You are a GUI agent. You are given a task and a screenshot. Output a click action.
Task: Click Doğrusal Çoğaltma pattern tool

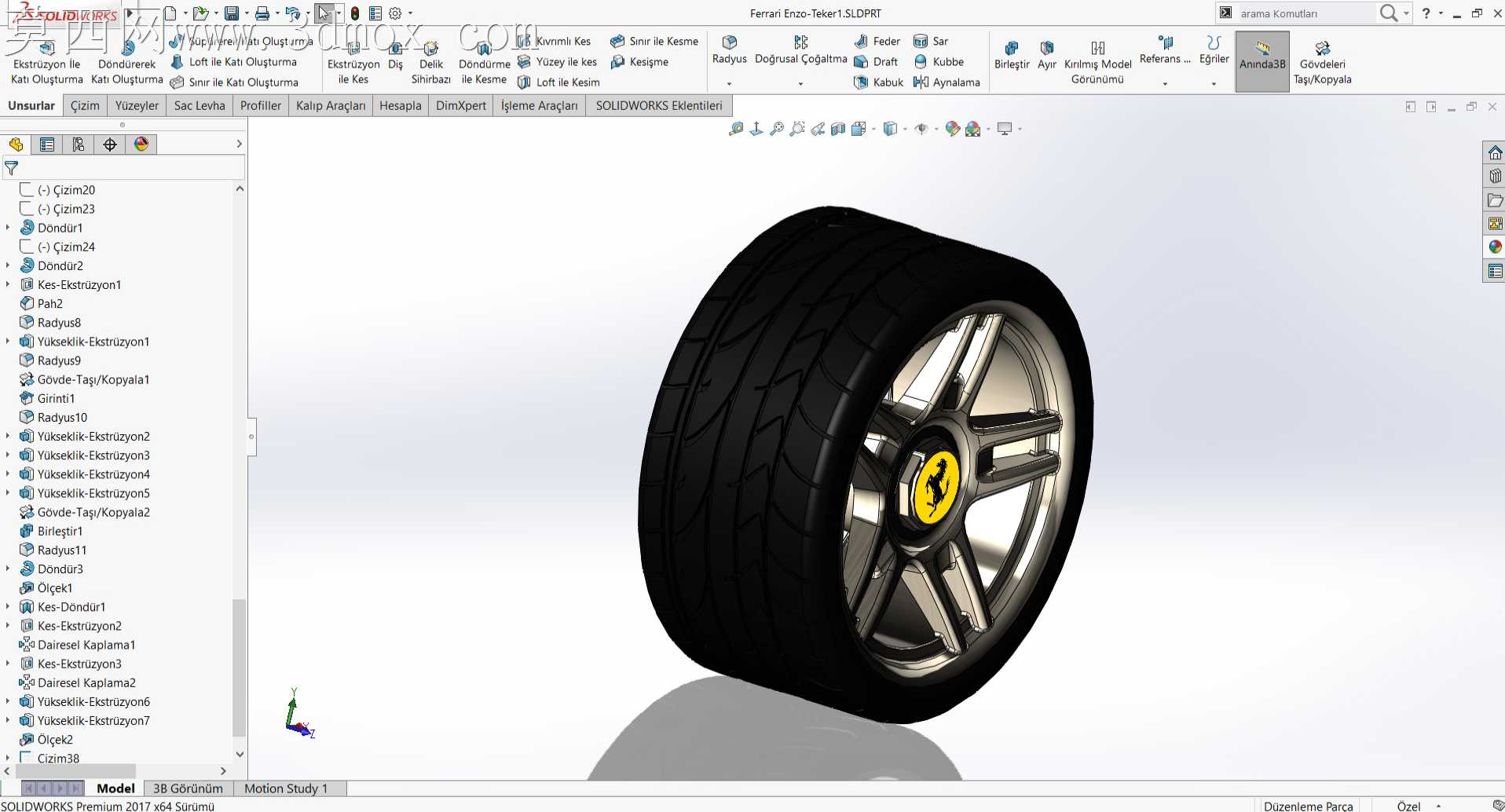(x=801, y=49)
